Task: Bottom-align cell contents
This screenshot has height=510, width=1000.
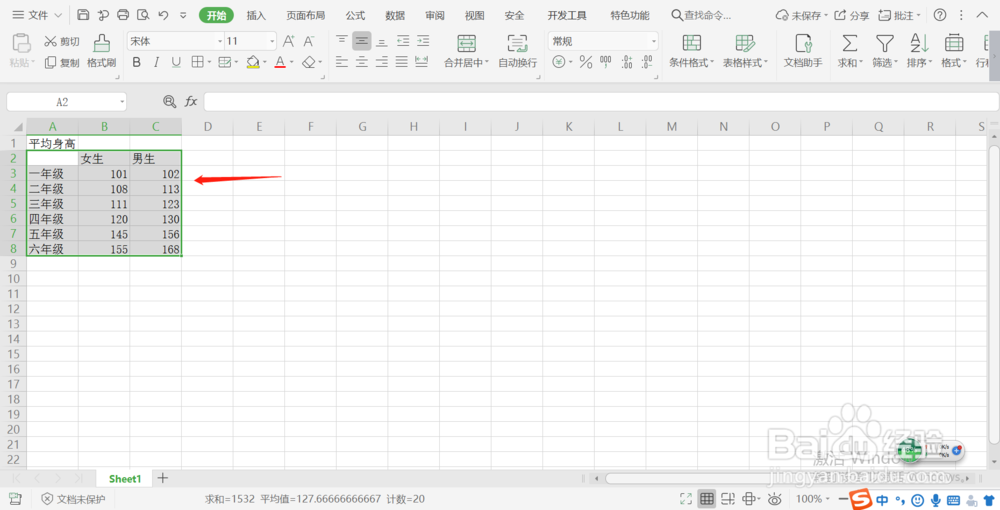Action: (381, 41)
